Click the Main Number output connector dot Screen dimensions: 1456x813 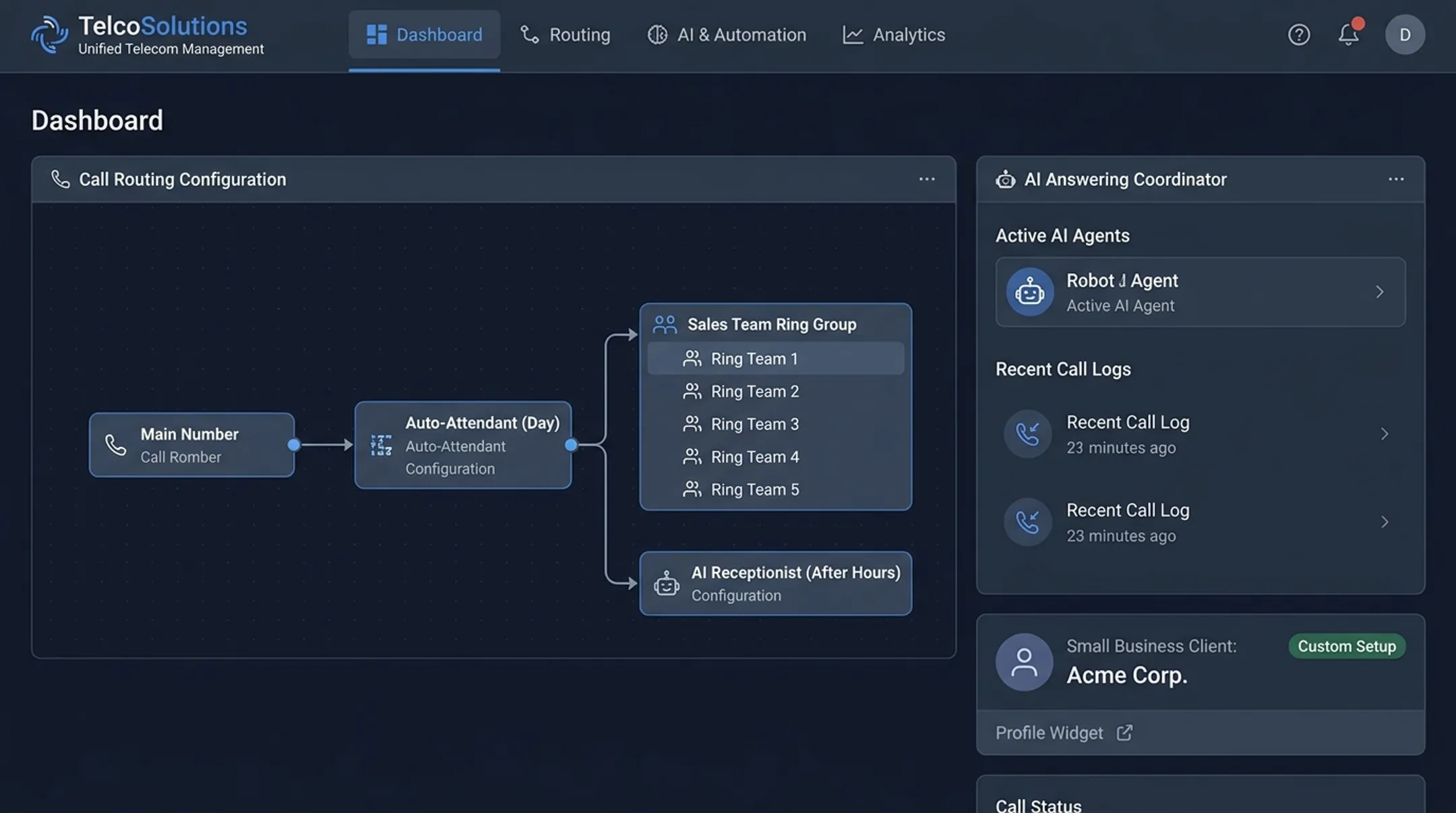point(294,445)
